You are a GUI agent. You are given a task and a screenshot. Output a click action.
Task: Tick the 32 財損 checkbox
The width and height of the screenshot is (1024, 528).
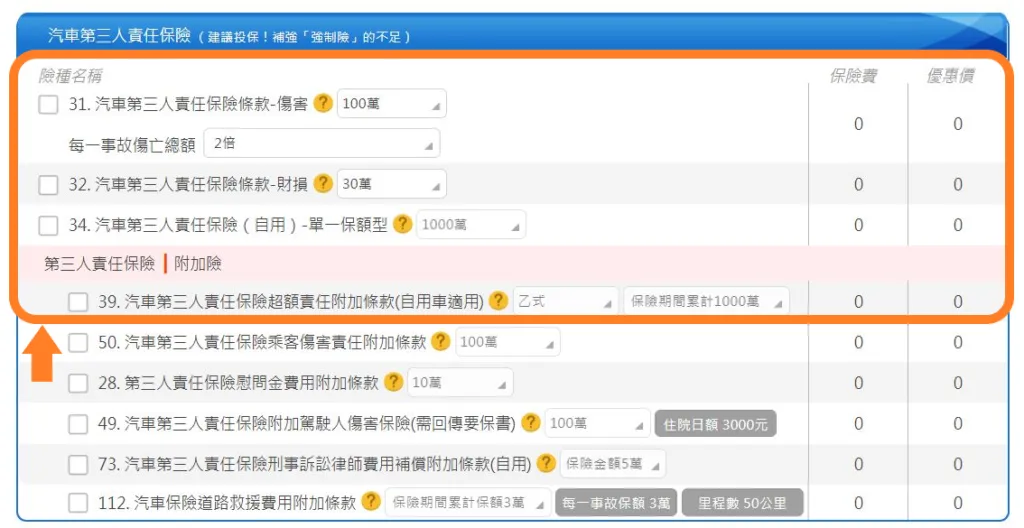(48, 185)
